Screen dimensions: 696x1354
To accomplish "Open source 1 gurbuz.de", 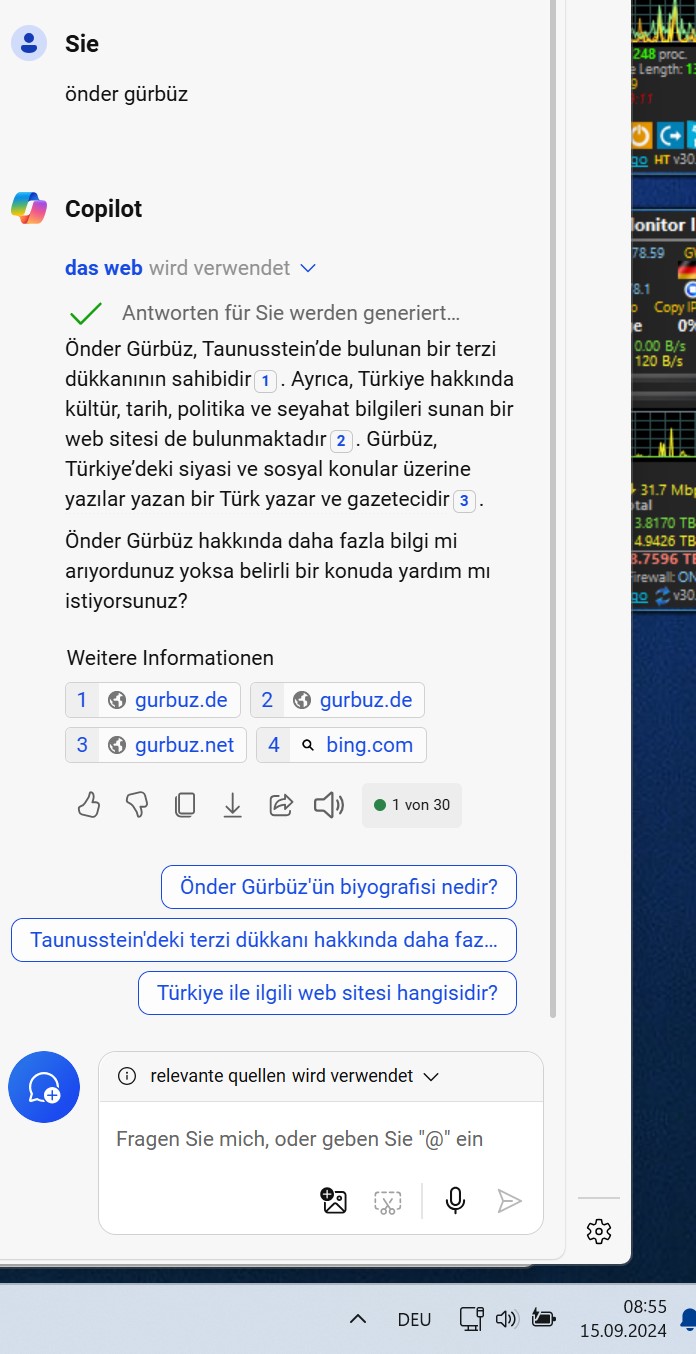I will tap(153, 700).
